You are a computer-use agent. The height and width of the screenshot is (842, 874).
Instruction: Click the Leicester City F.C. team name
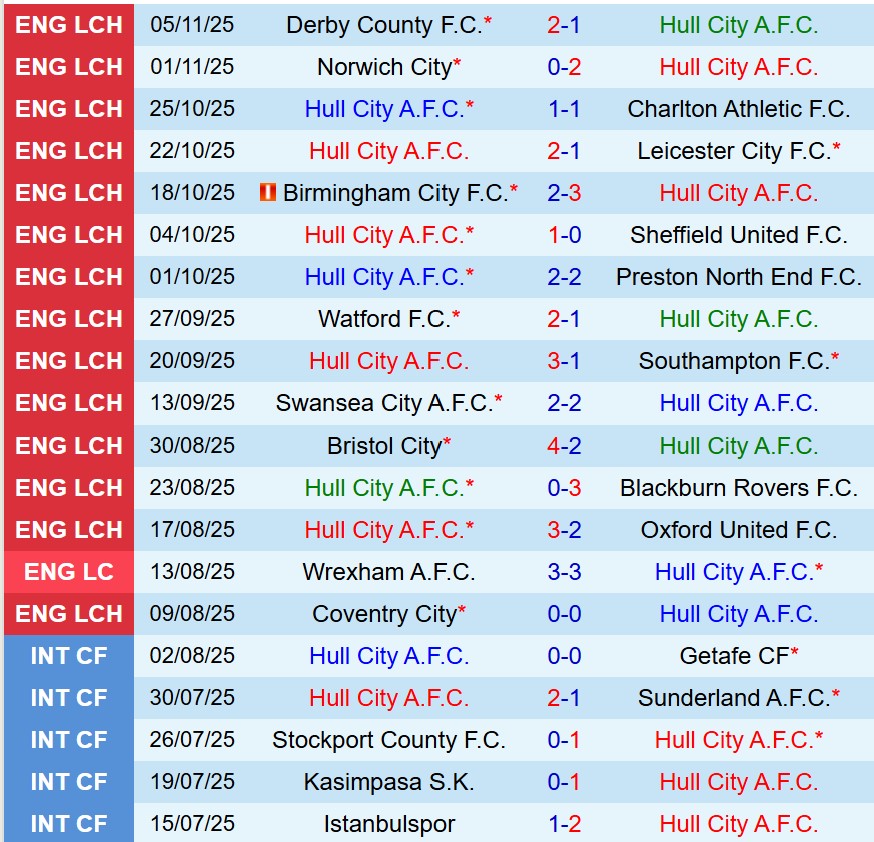[x=734, y=151]
